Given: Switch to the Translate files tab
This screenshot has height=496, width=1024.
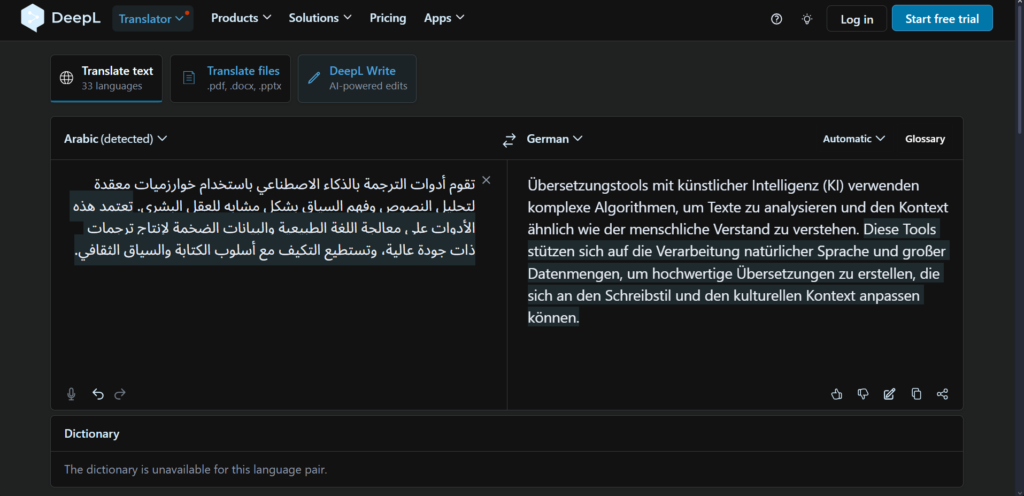Looking at the screenshot, I should tap(231, 78).
